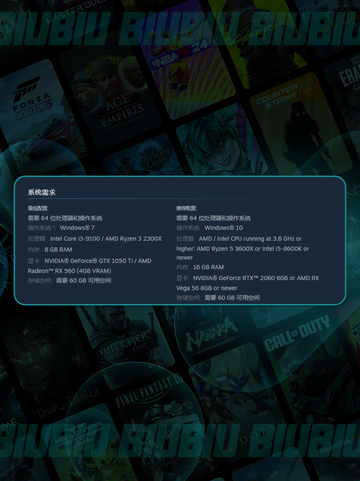Click the GeForce RTX 2060 6GB graphics line

coord(248,283)
